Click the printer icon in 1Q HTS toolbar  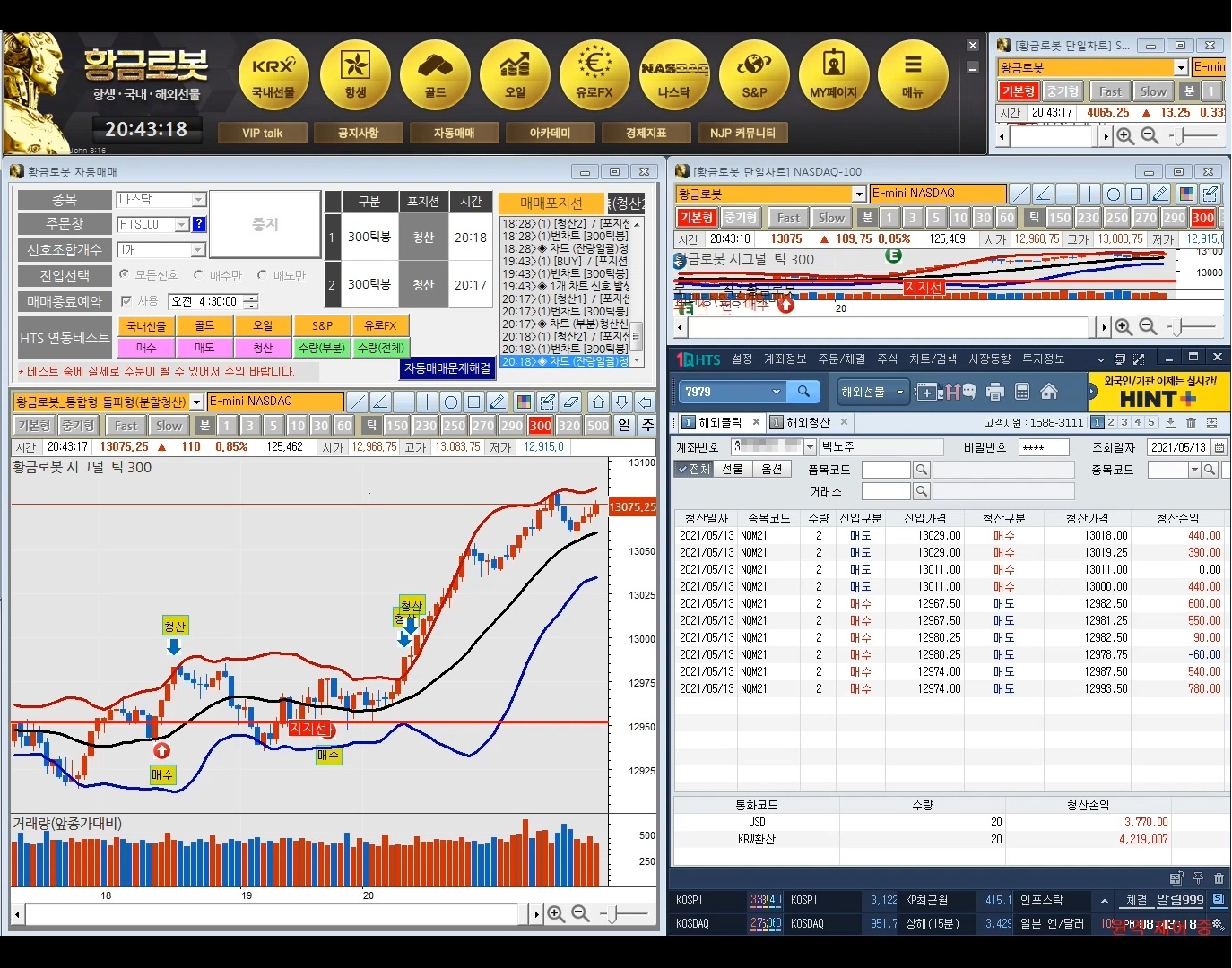pyautogui.click(x=995, y=392)
